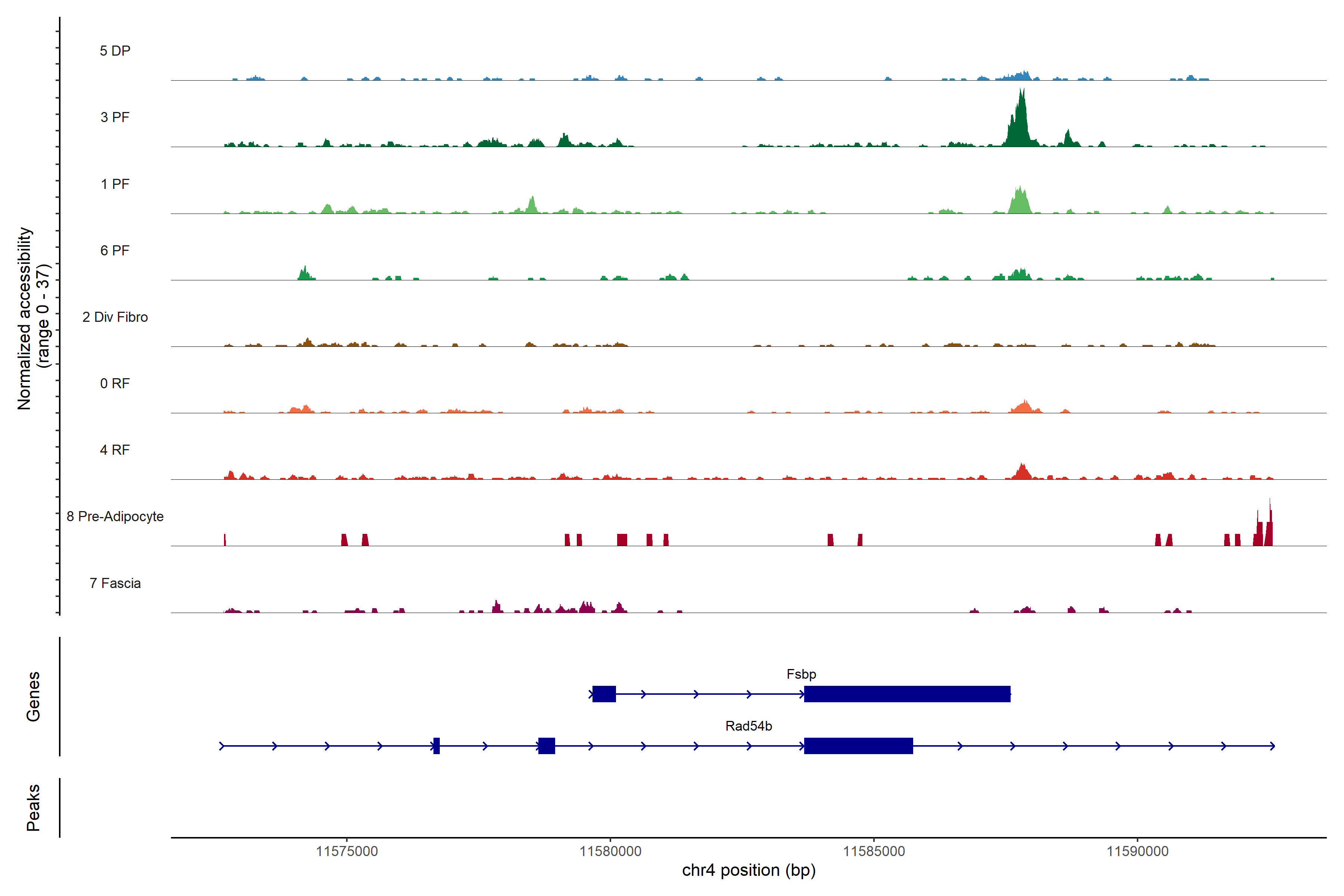This screenshot has width=1344, height=896.
Task: Click the 4 RF track label
Action: click(115, 450)
